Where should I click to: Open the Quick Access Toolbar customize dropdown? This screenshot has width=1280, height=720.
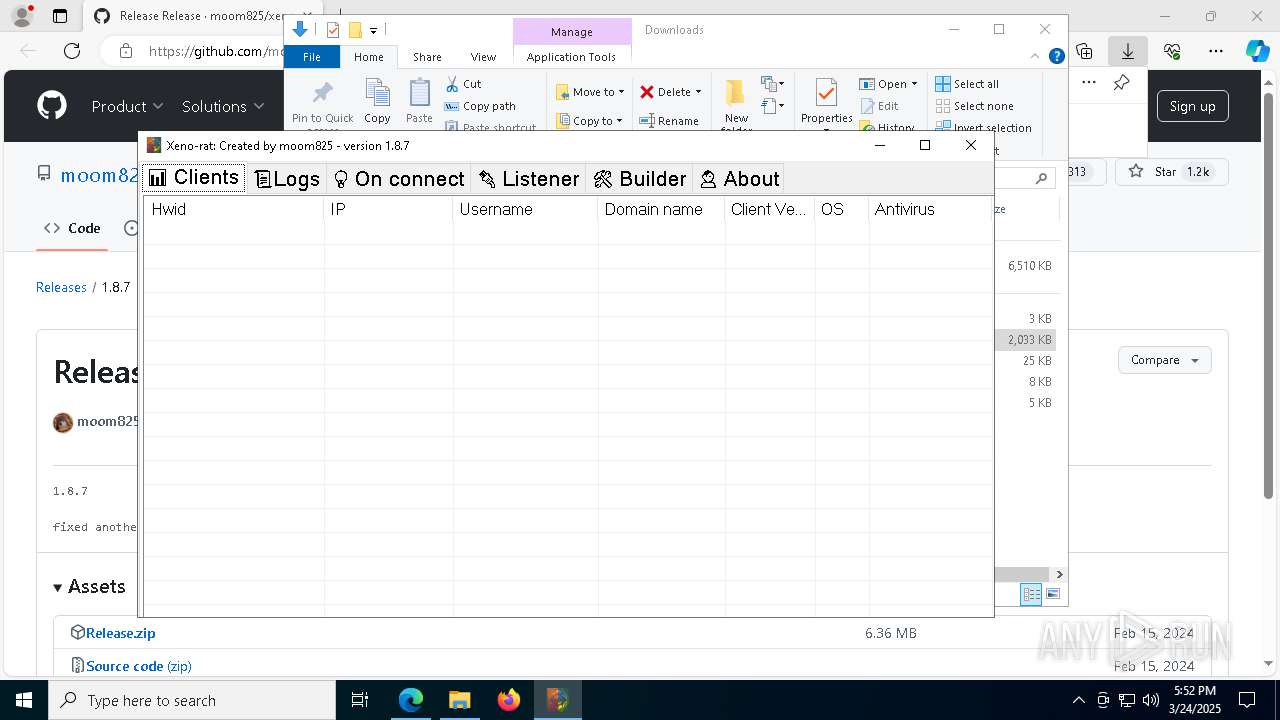tap(373, 31)
